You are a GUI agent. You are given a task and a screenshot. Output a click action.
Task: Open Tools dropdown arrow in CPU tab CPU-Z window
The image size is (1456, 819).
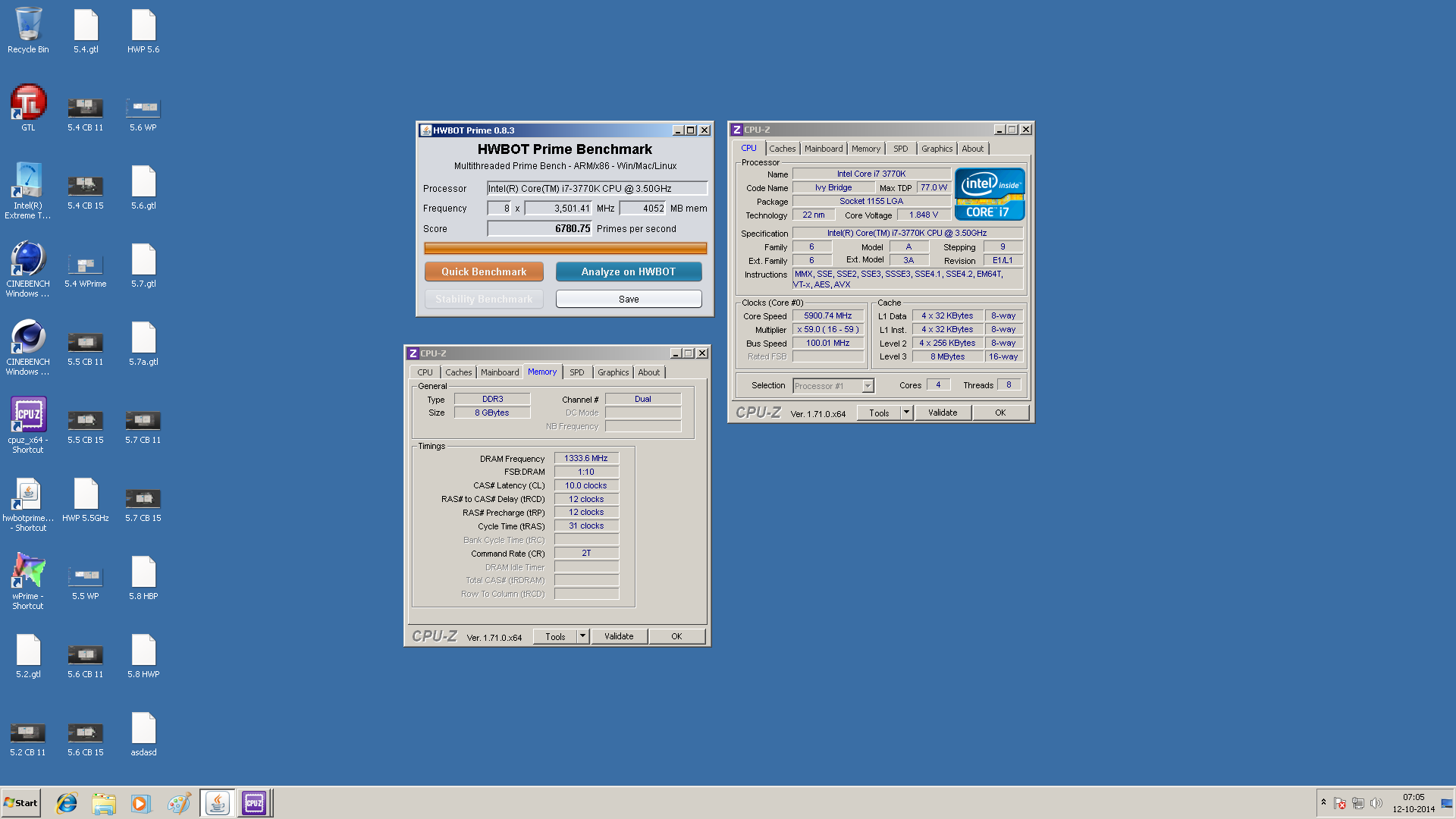(906, 413)
